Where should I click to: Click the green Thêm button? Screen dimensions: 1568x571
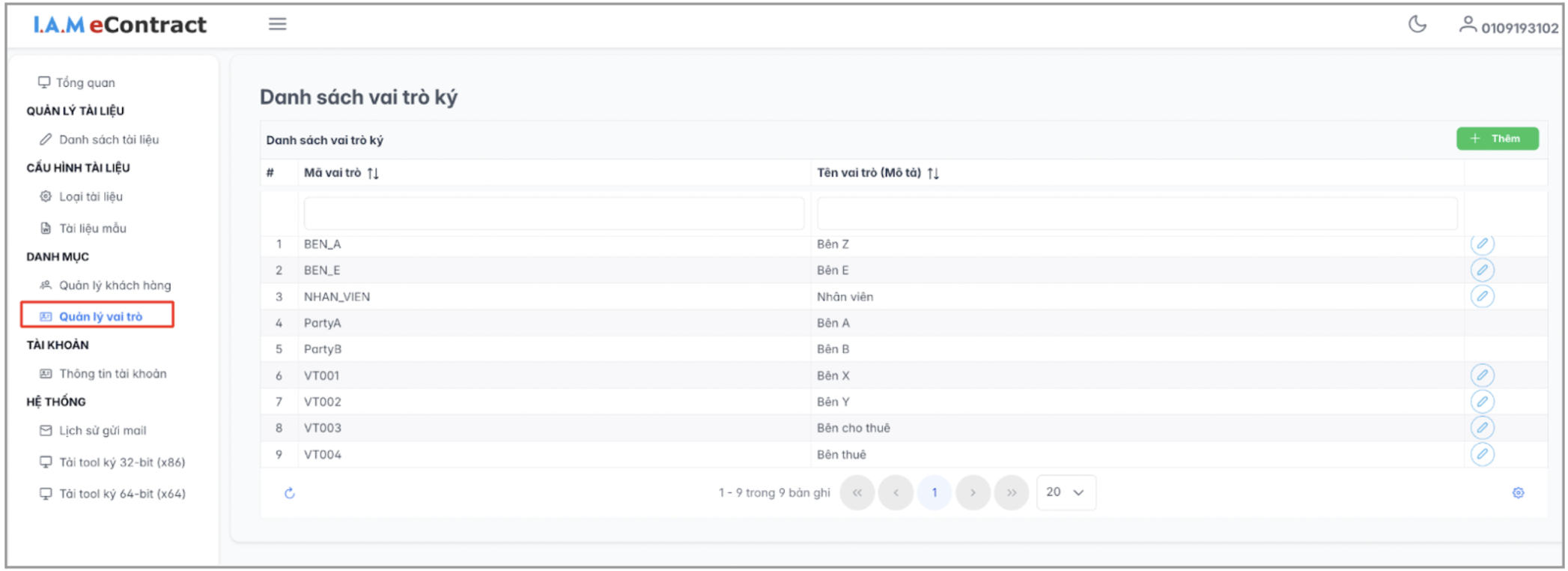tap(1497, 139)
